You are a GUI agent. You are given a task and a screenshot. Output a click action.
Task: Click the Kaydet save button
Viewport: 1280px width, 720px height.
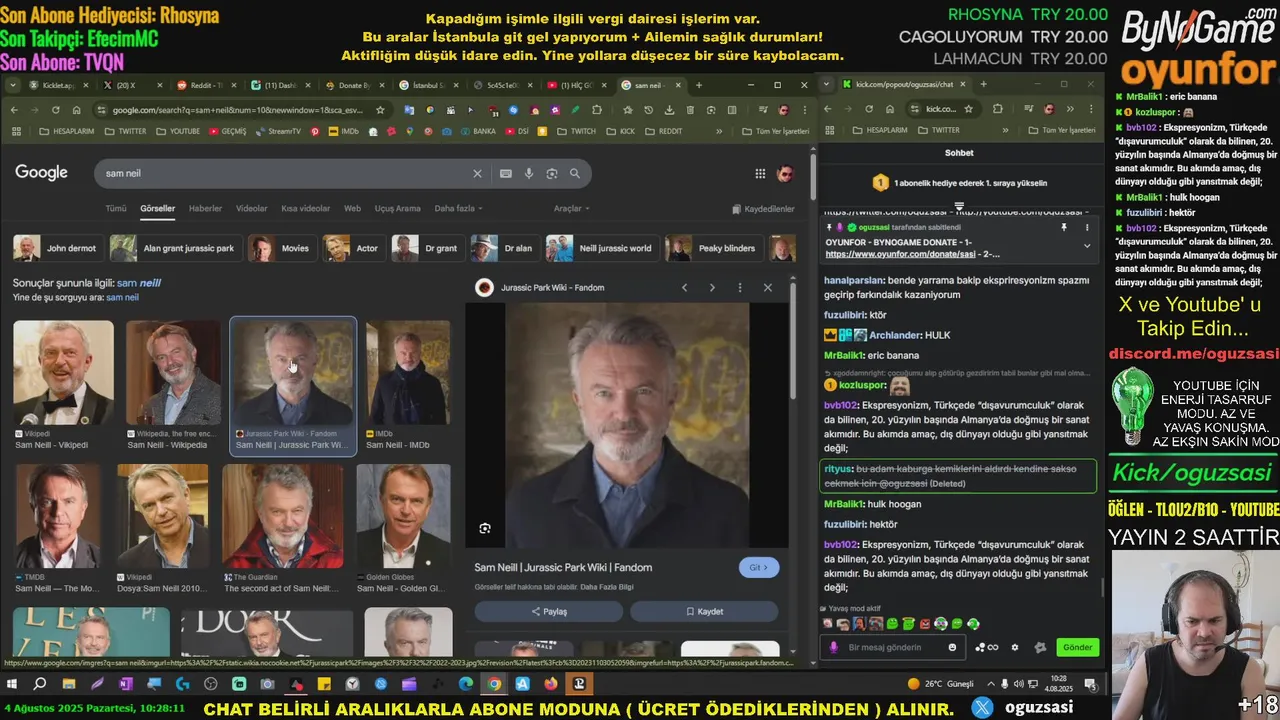704,611
